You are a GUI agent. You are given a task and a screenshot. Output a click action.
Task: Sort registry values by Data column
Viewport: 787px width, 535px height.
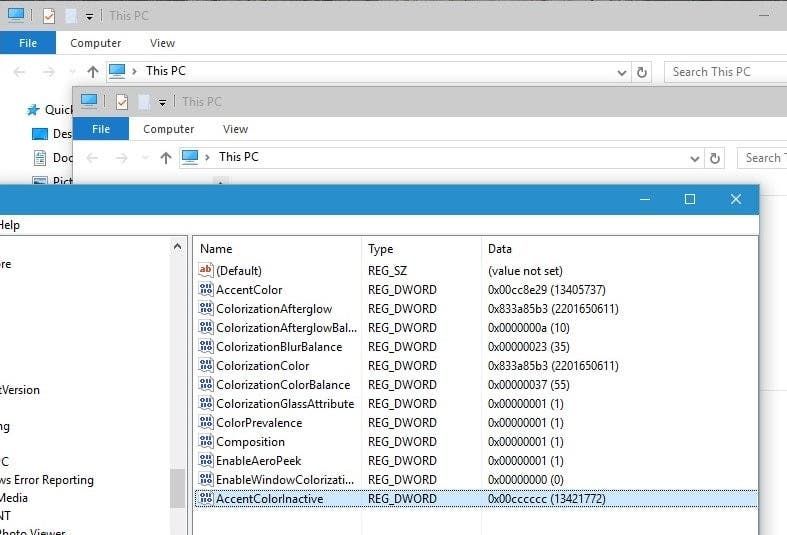619,248
